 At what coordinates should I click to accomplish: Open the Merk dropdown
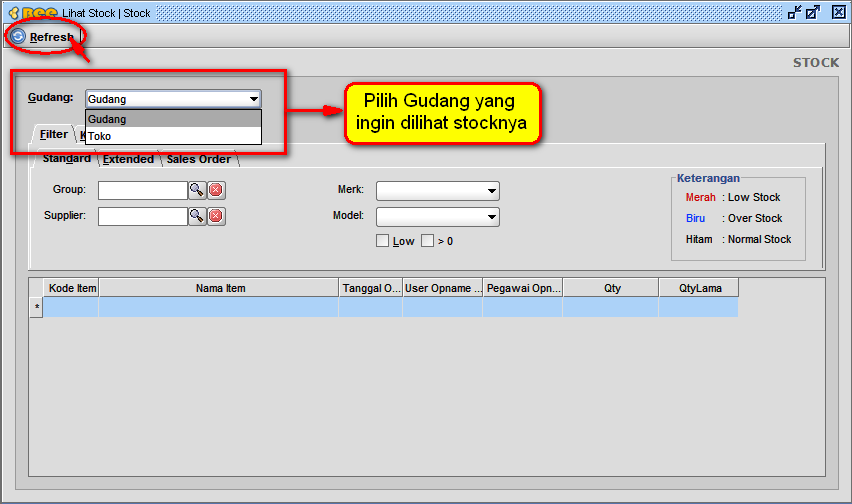point(491,191)
